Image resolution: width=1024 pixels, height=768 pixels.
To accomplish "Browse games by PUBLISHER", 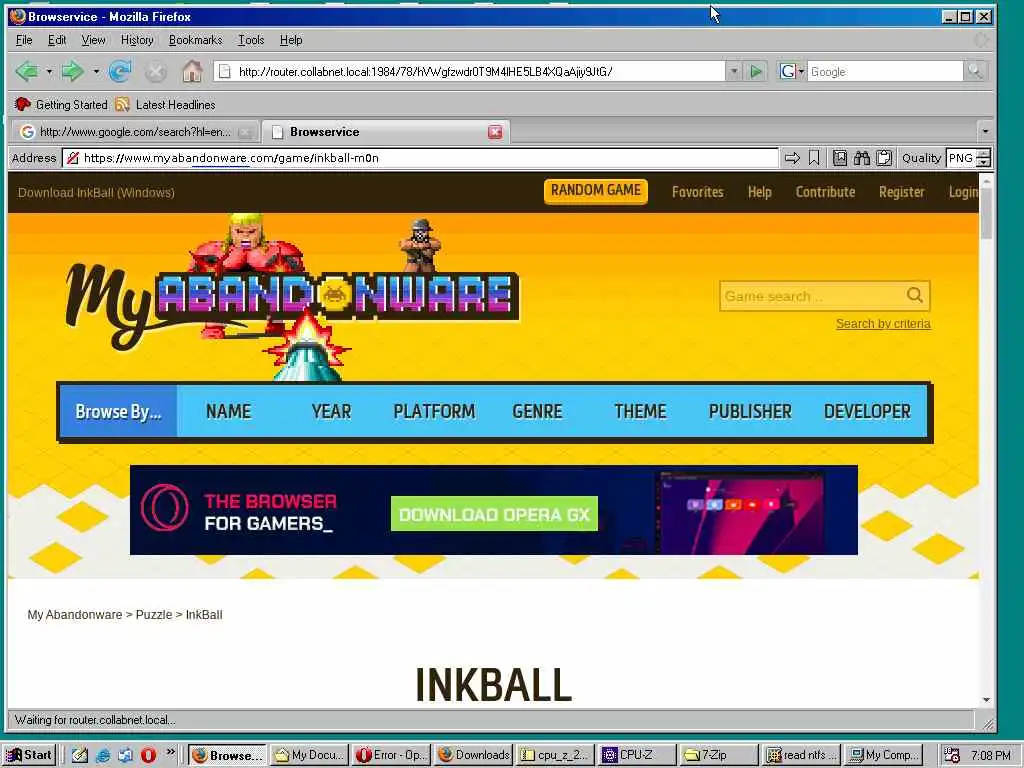I will pyautogui.click(x=750, y=411).
